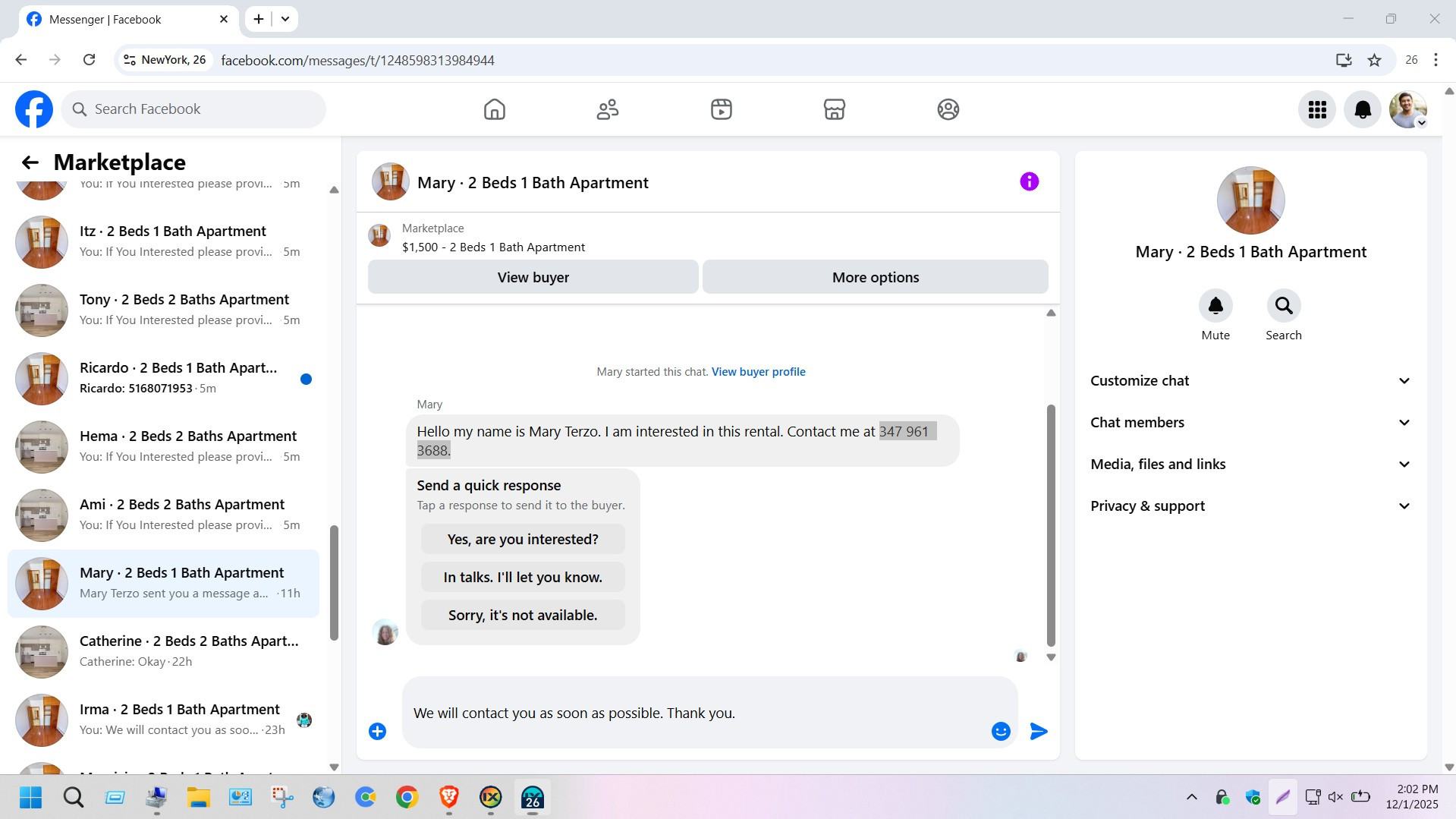Viewport: 1456px width, 819px height.
Task: Open a new browser tab
Action: 259,19
